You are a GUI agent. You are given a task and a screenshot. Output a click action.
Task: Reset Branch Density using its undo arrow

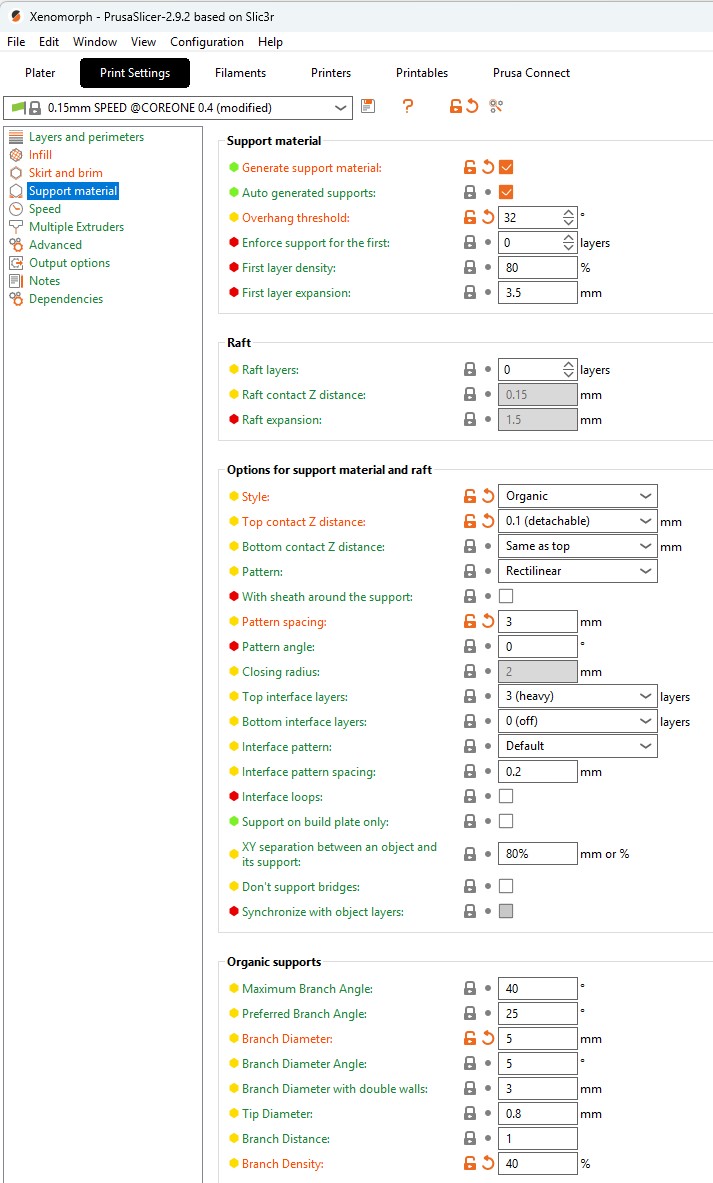coord(488,1163)
